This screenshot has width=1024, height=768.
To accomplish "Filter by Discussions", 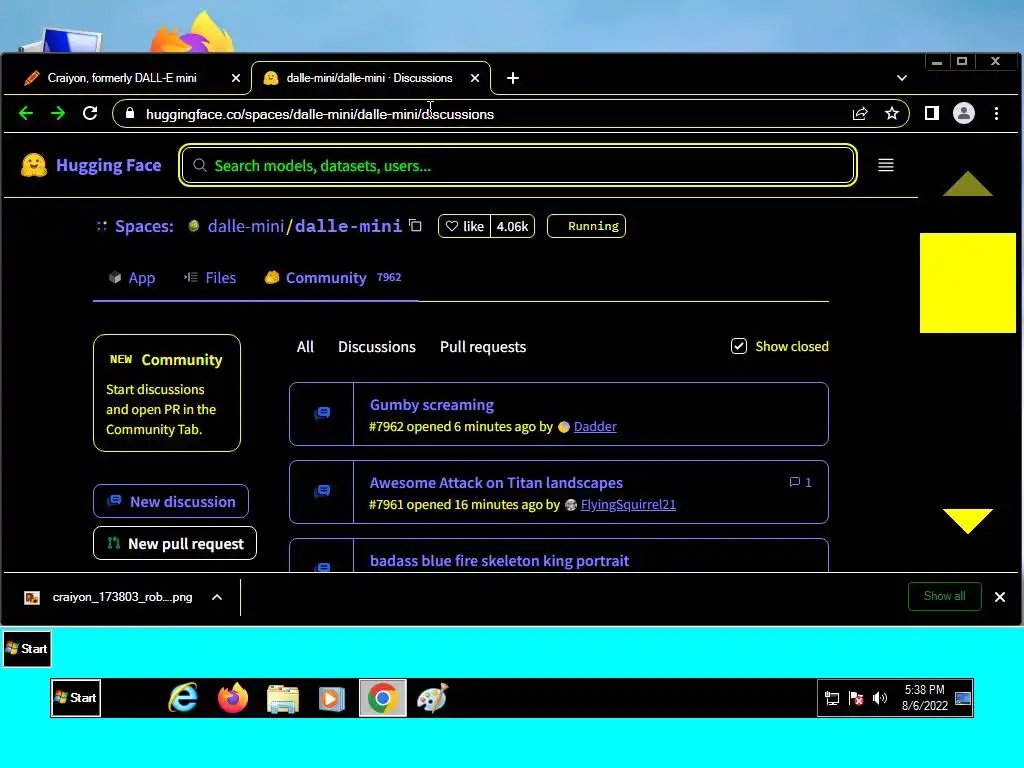I will 377,347.
